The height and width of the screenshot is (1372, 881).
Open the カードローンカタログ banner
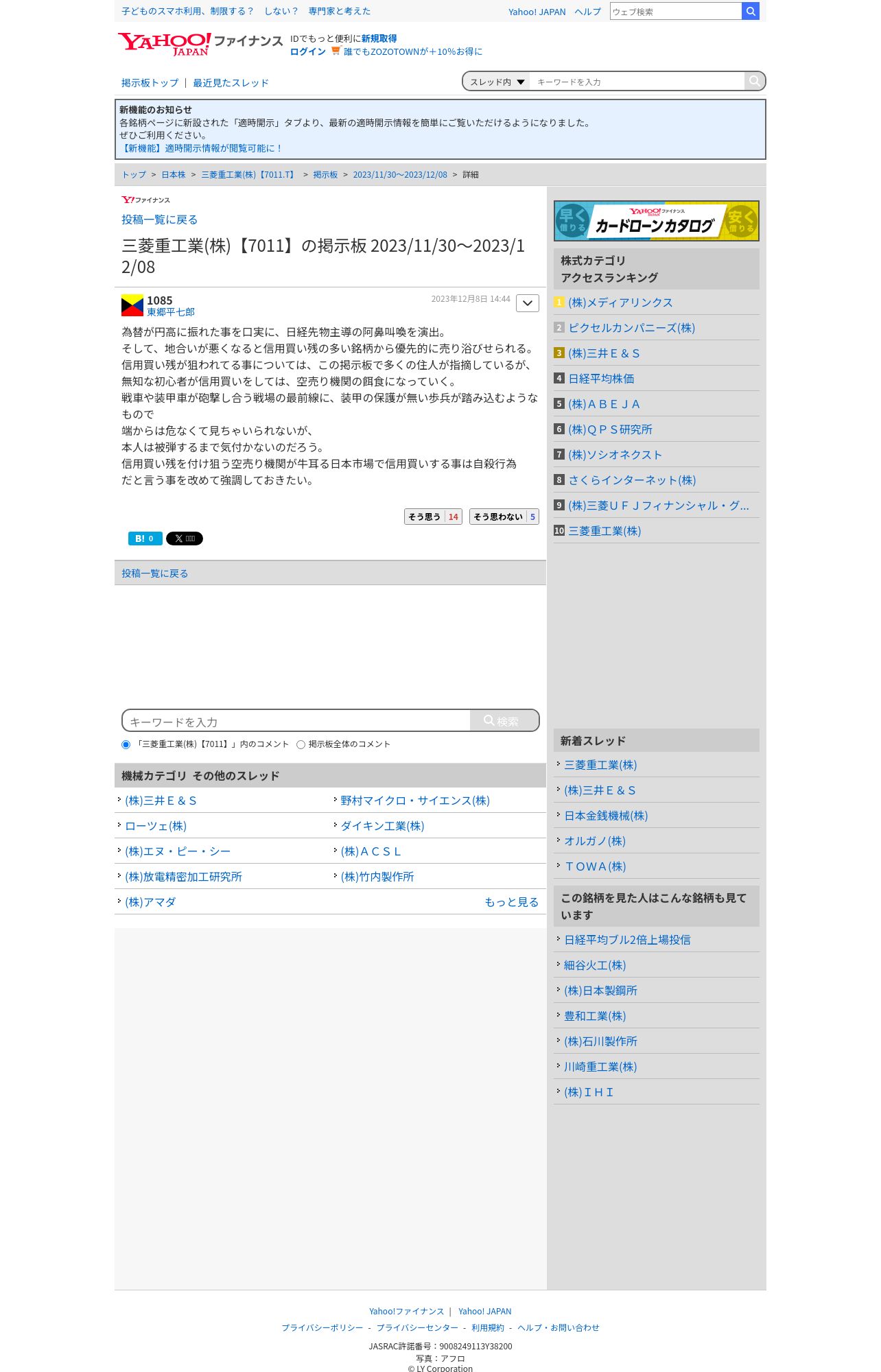[657, 221]
